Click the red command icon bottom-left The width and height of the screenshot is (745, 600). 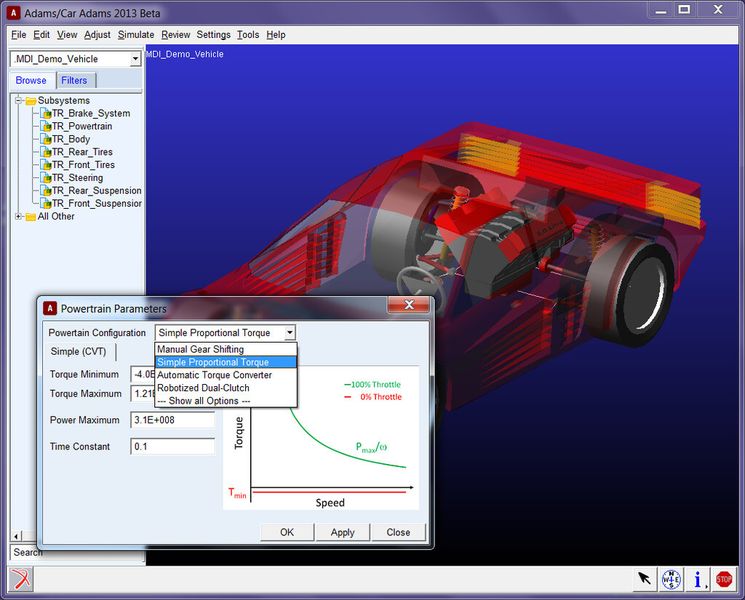(x=20, y=579)
